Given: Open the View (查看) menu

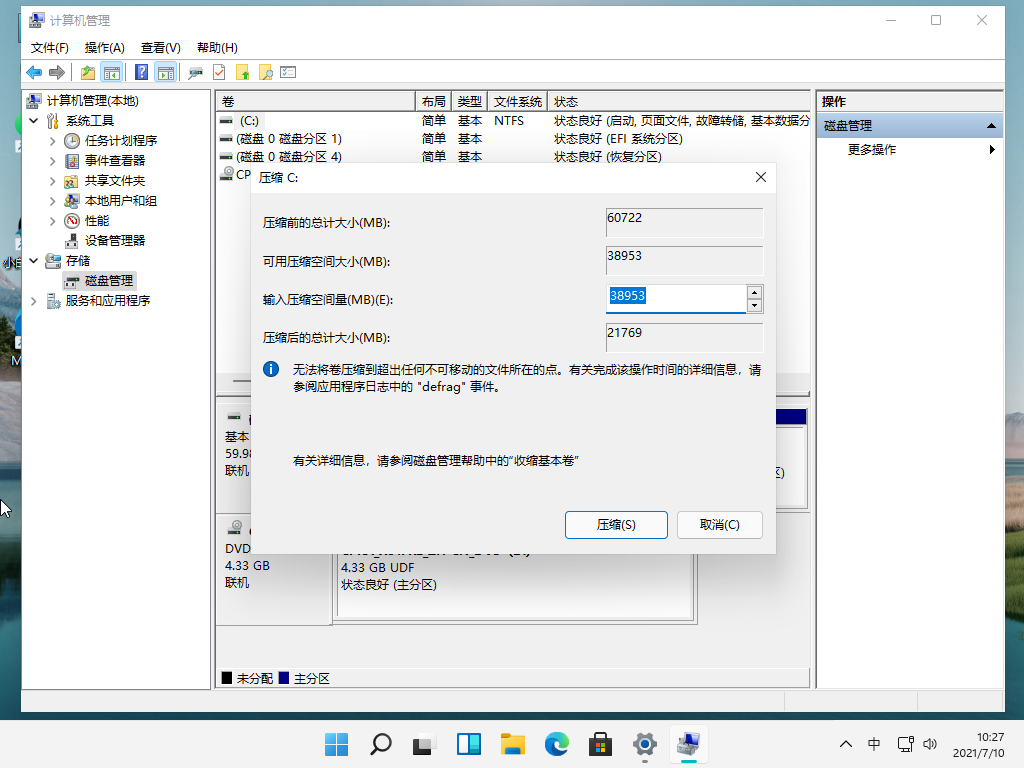Looking at the screenshot, I should click(x=160, y=48).
